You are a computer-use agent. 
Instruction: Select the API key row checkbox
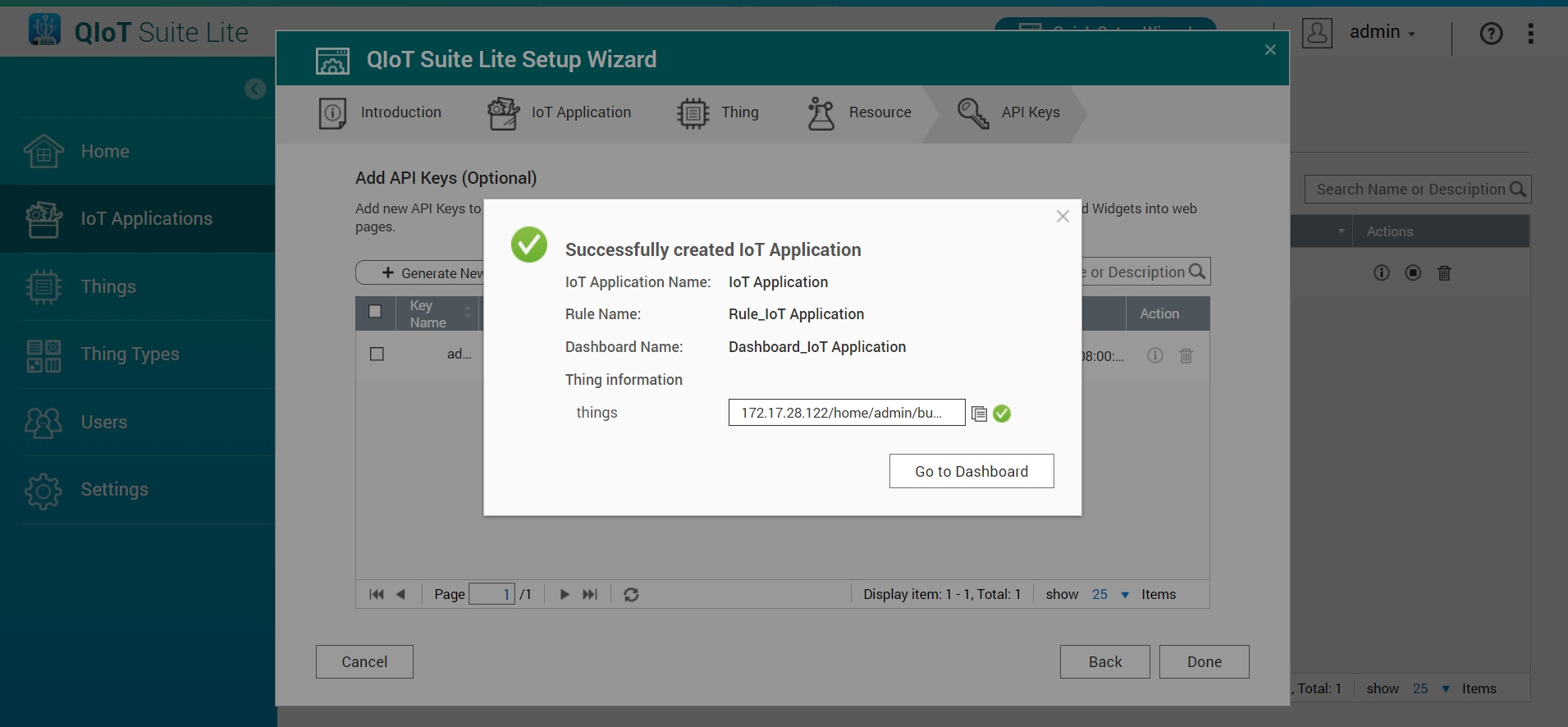pos(377,354)
